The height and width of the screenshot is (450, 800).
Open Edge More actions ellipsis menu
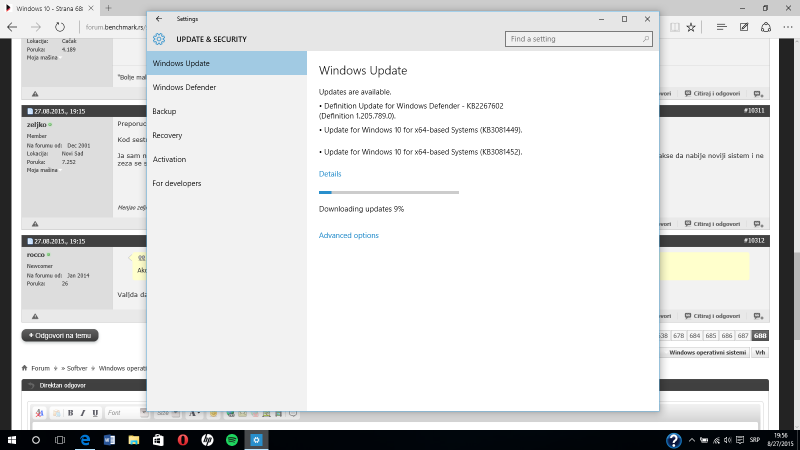(788, 27)
